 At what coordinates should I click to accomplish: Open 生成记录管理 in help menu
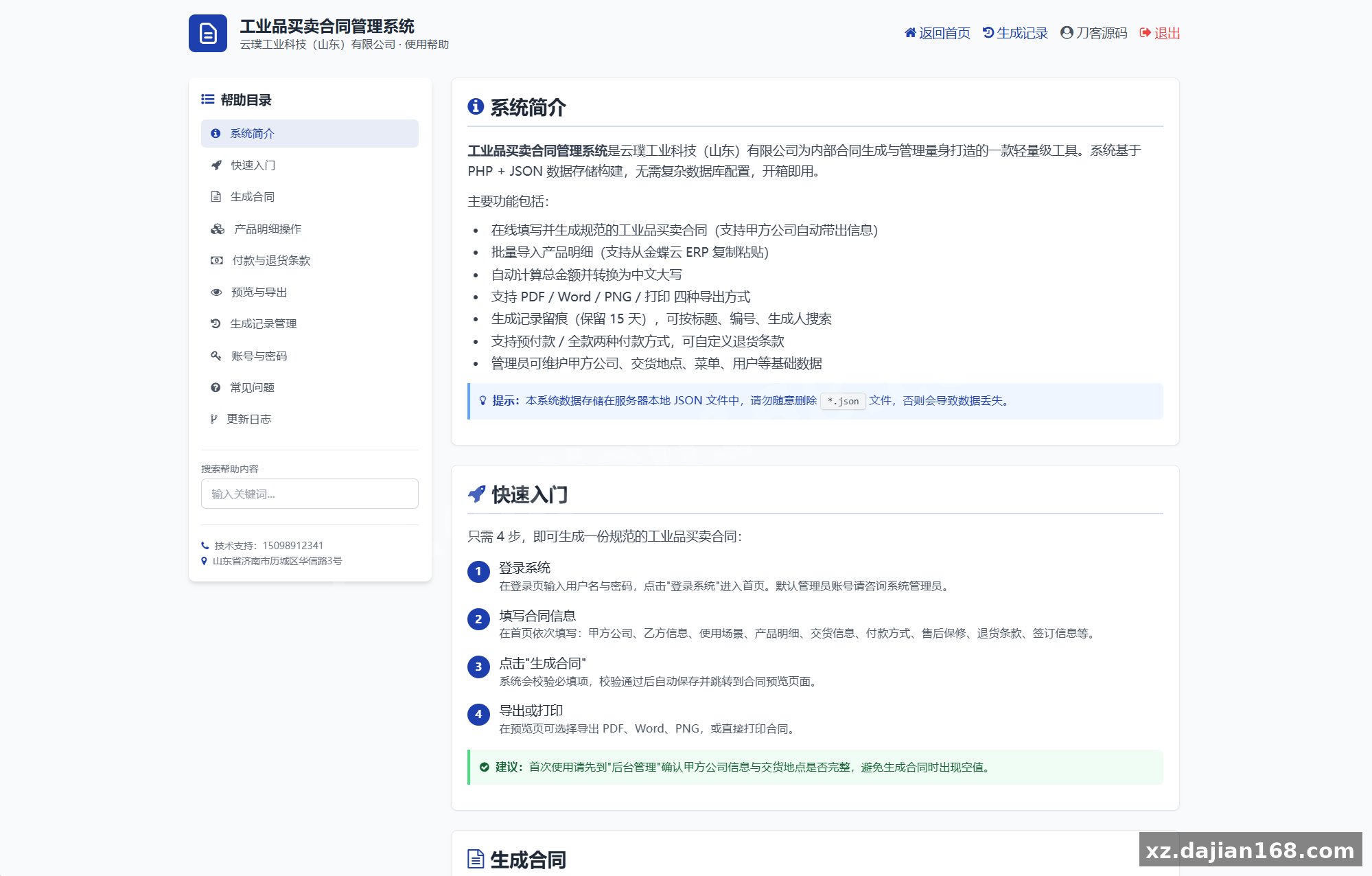[310, 324]
